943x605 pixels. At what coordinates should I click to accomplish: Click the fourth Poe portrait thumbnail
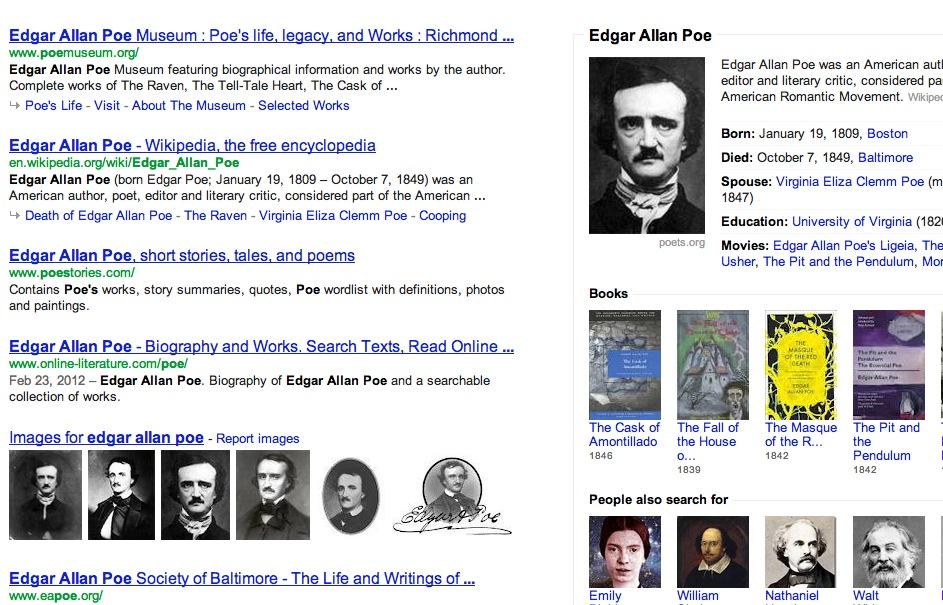click(x=273, y=495)
